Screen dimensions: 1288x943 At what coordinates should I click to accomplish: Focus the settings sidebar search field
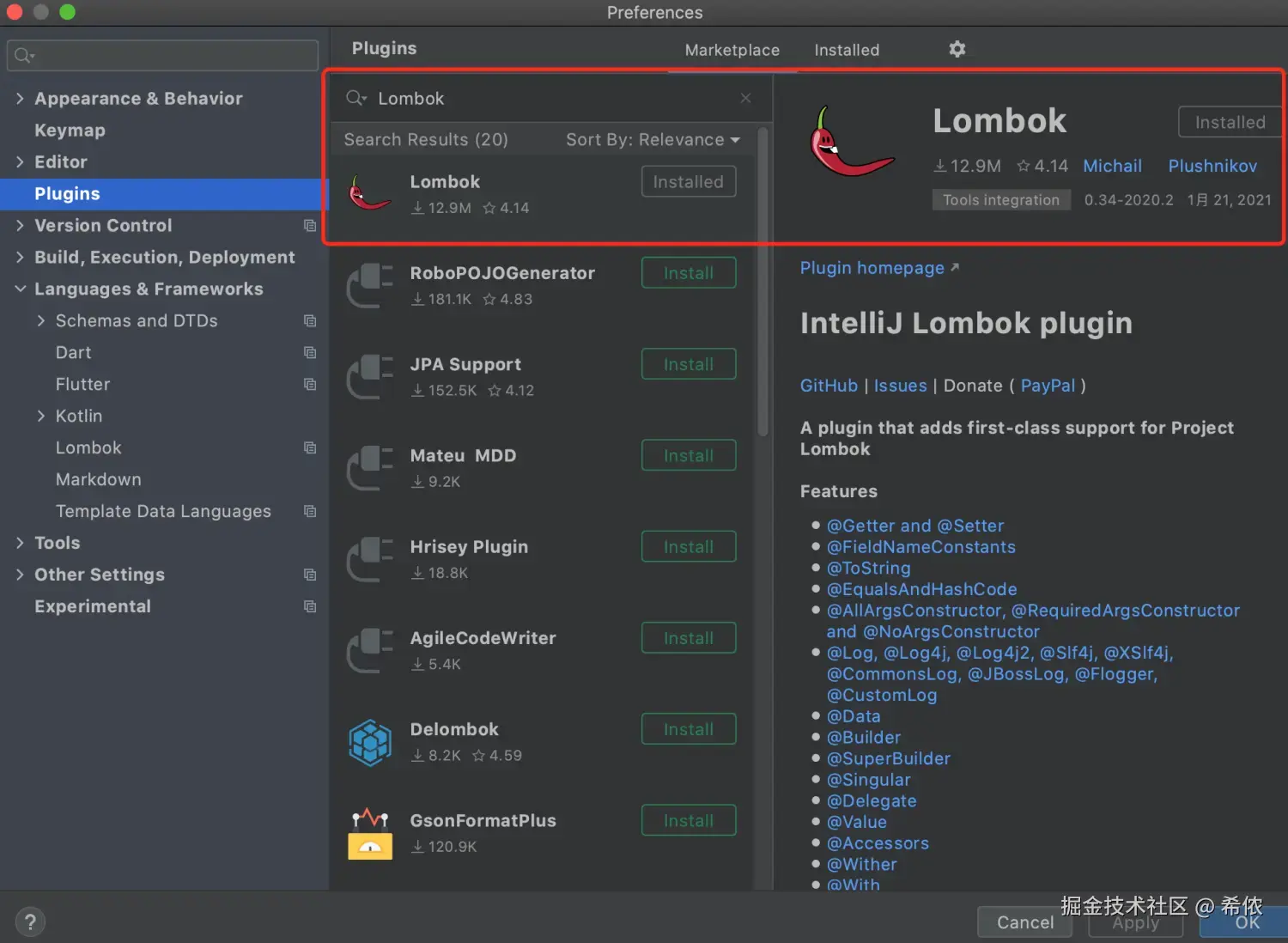point(162,56)
